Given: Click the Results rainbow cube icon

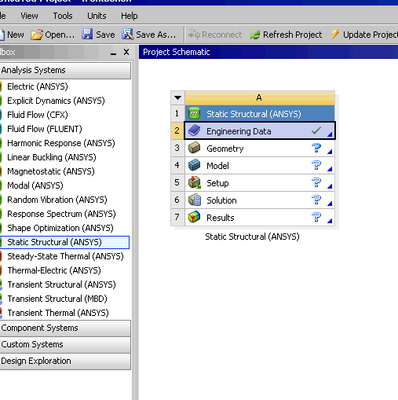Looking at the screenshot, I should click(194, 217).
